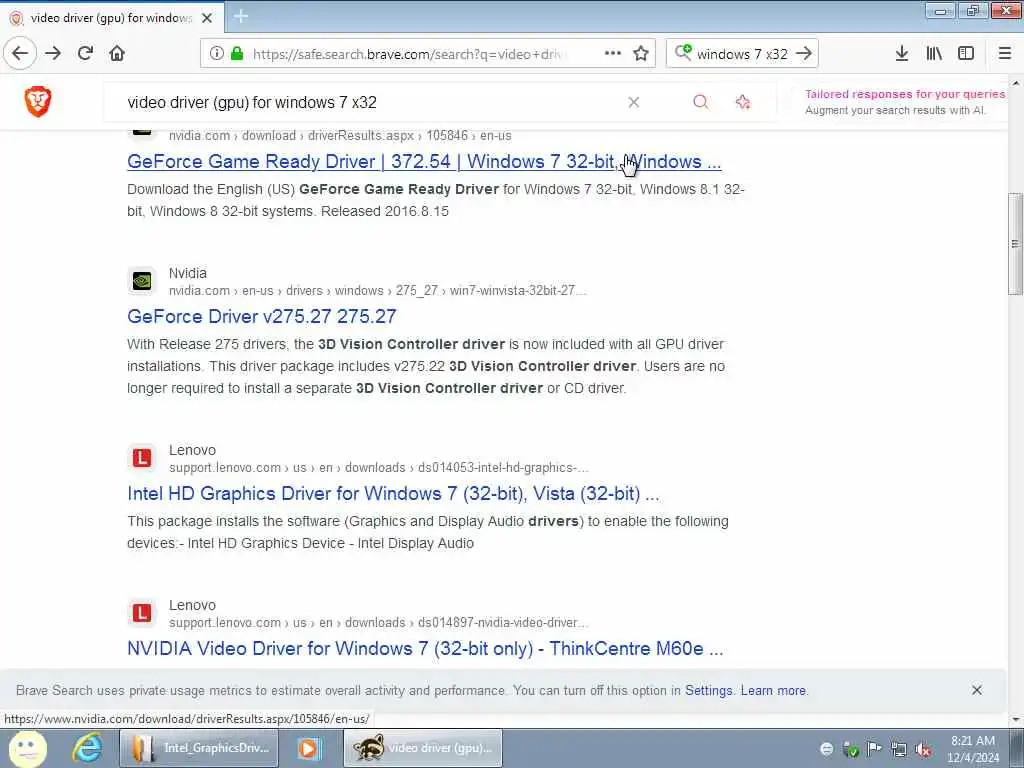Bookmark this page with star icon

tap(641, 54)
